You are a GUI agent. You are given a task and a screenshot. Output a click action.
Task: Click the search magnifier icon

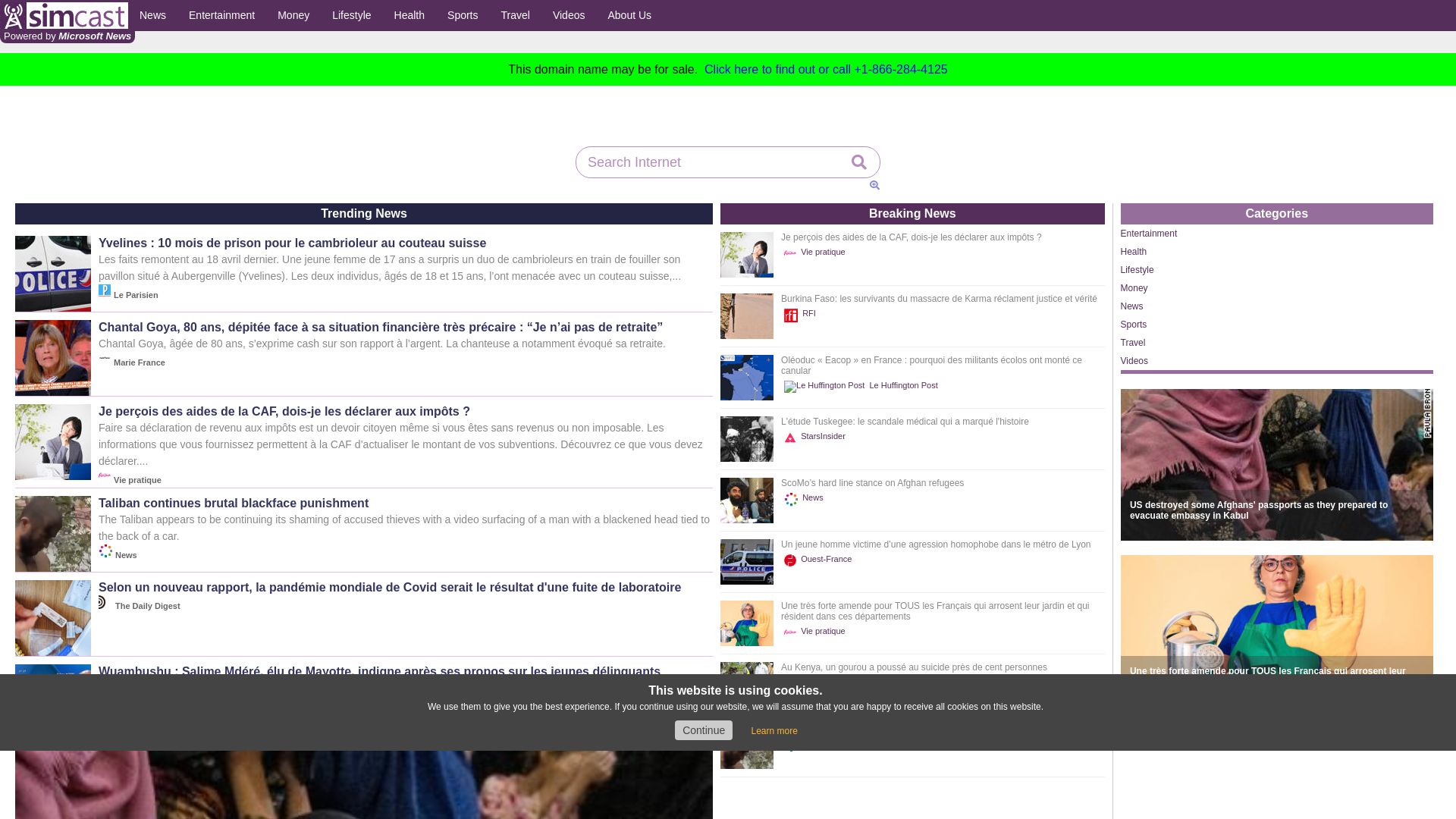[858, 162]
